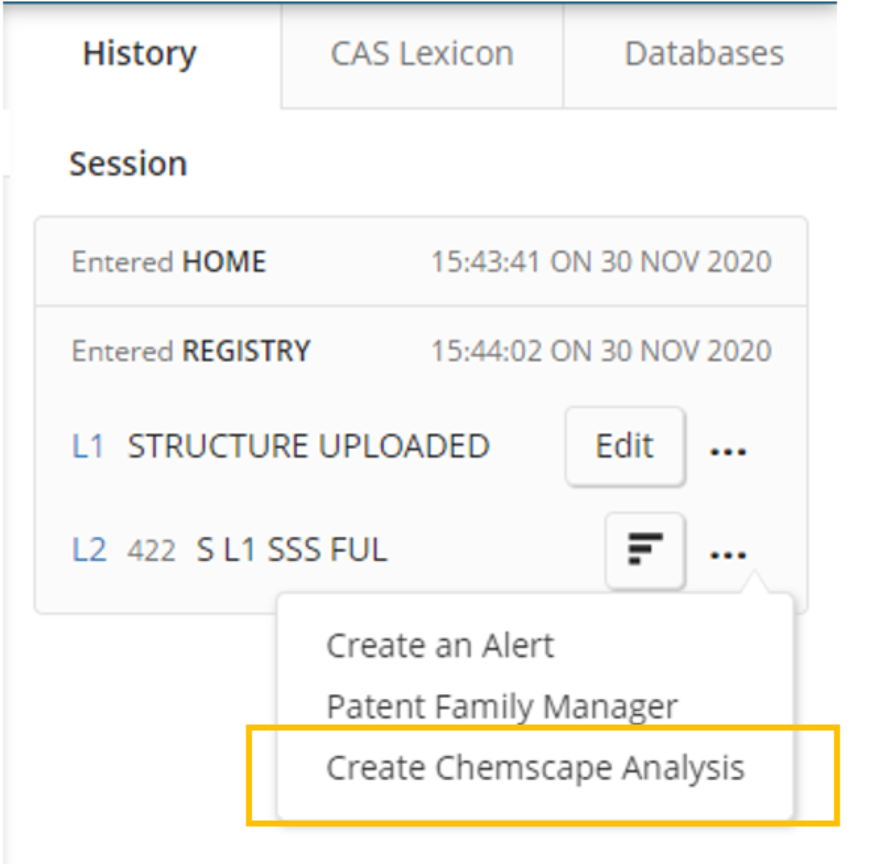Viewport: 878px width, 864px height.
Task: Open the History tab
Action: pos(140,54)
